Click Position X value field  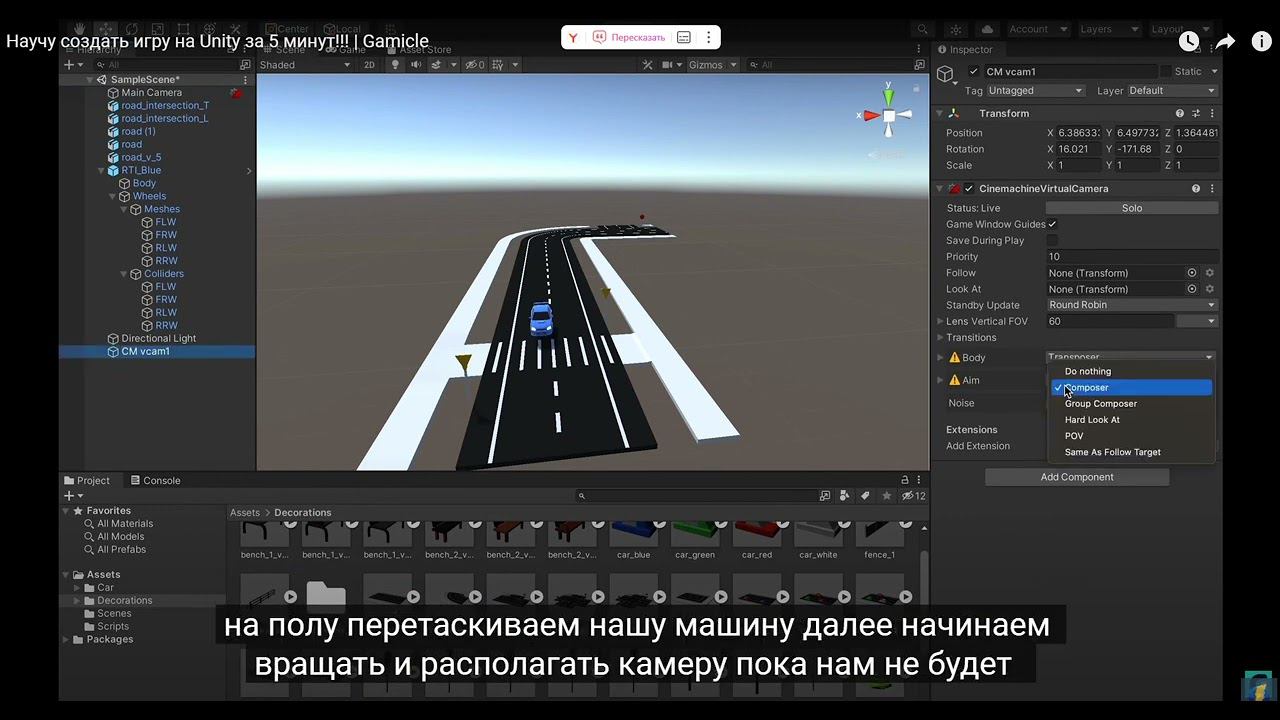(1079, 133)
